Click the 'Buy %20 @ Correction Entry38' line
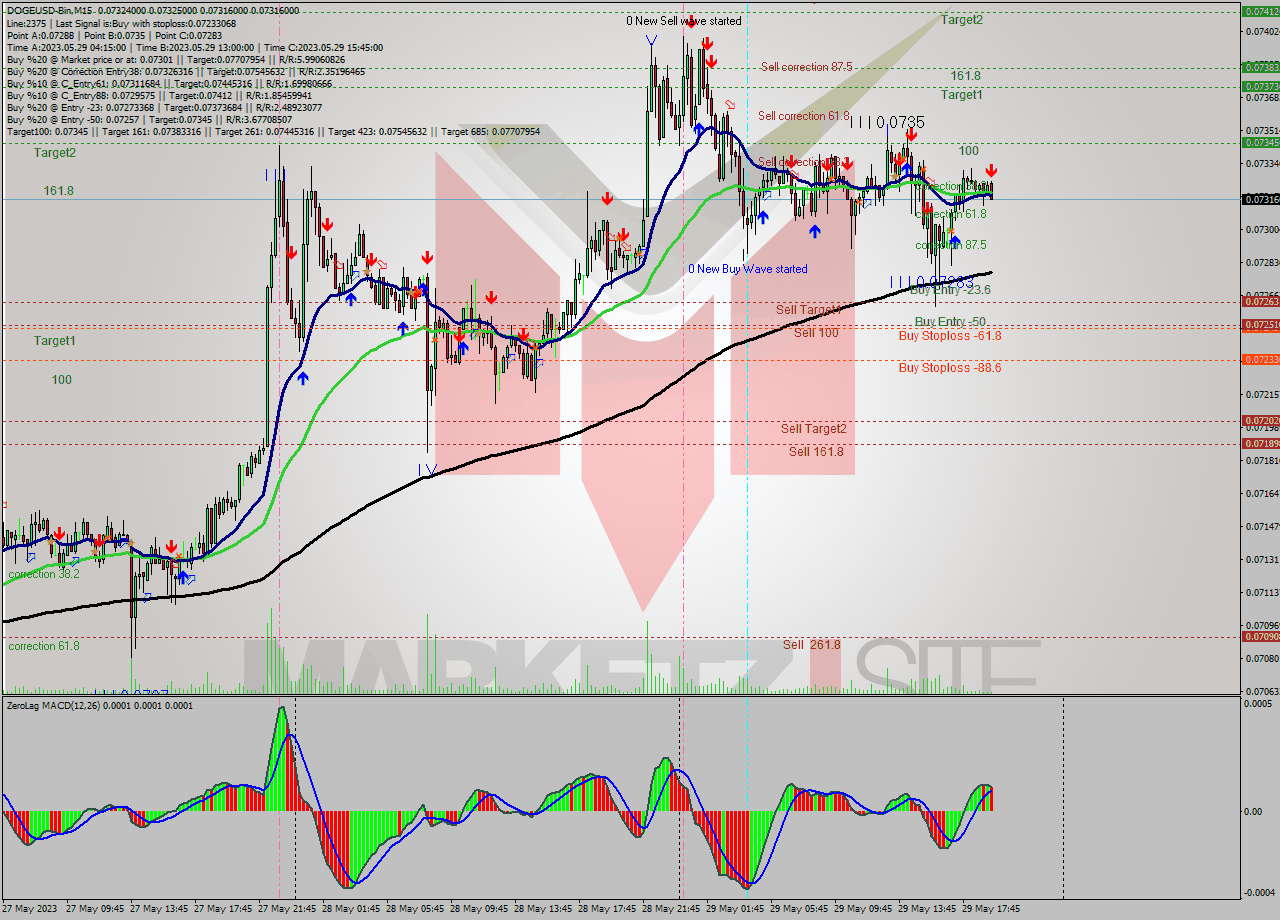This screenshot has height=920, width=1280. [x=185, y=71]
